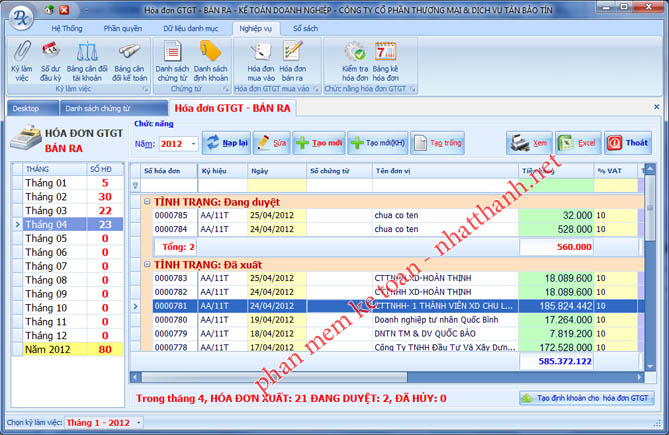
Task: Click the vertical scrollbar down arrow
Action: click(x=650, y=366)
